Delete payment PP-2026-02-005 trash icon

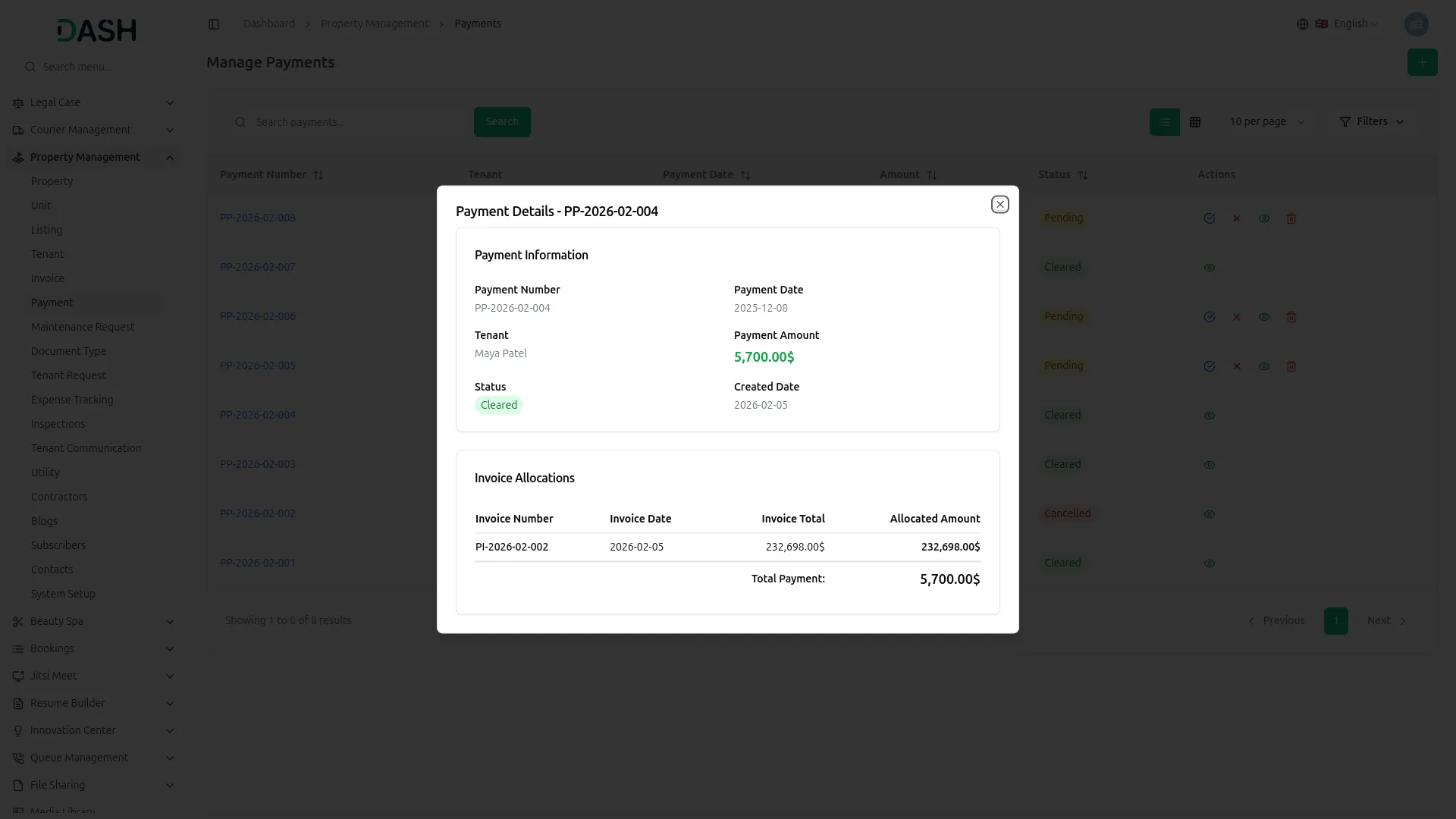1291,366
